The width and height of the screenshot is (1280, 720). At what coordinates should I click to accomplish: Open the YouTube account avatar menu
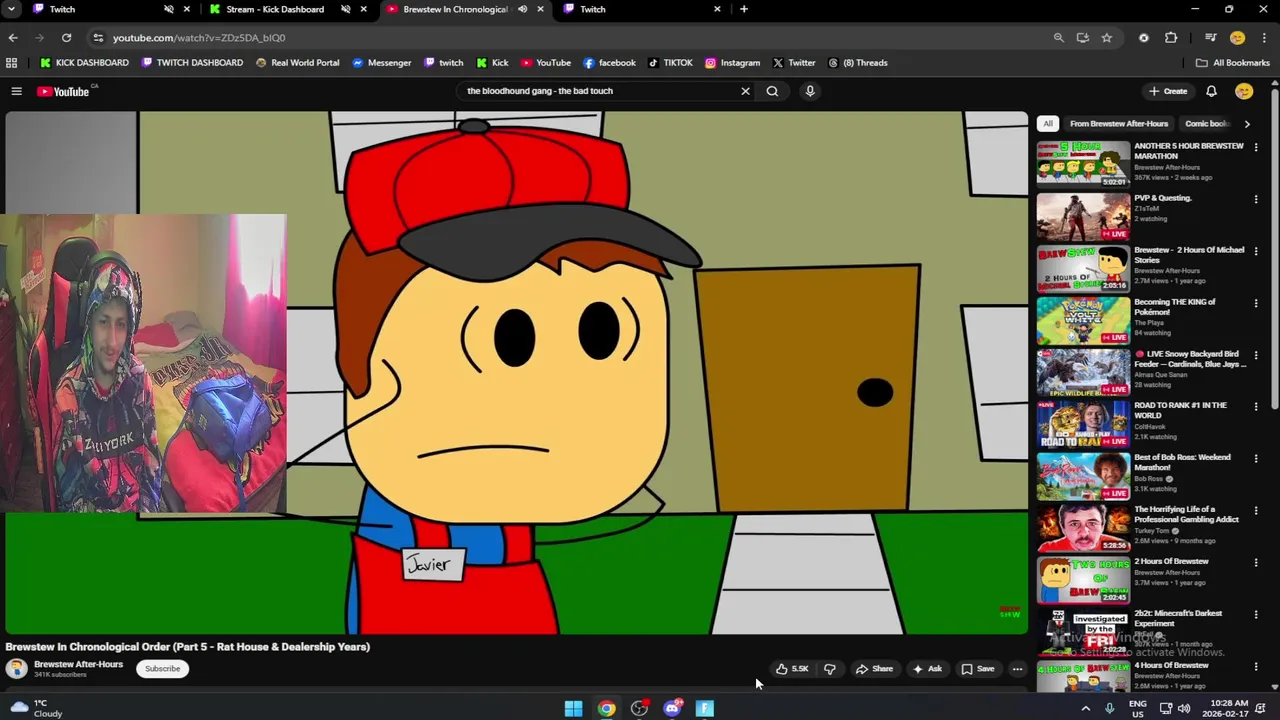(1244, 91)
